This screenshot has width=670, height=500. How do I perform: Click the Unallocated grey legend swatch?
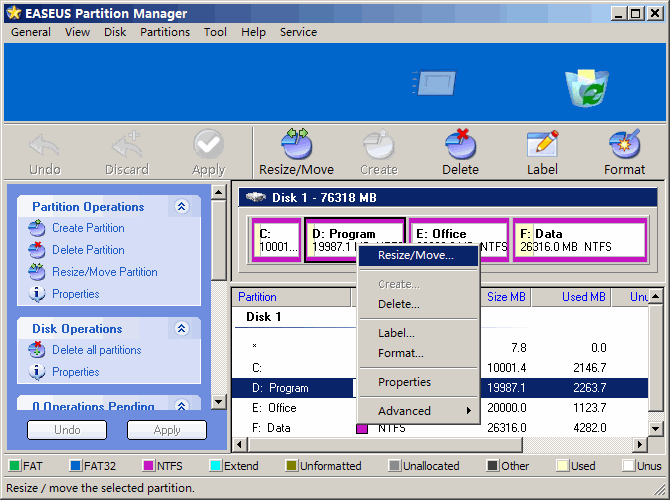click(x=394, y=465)
